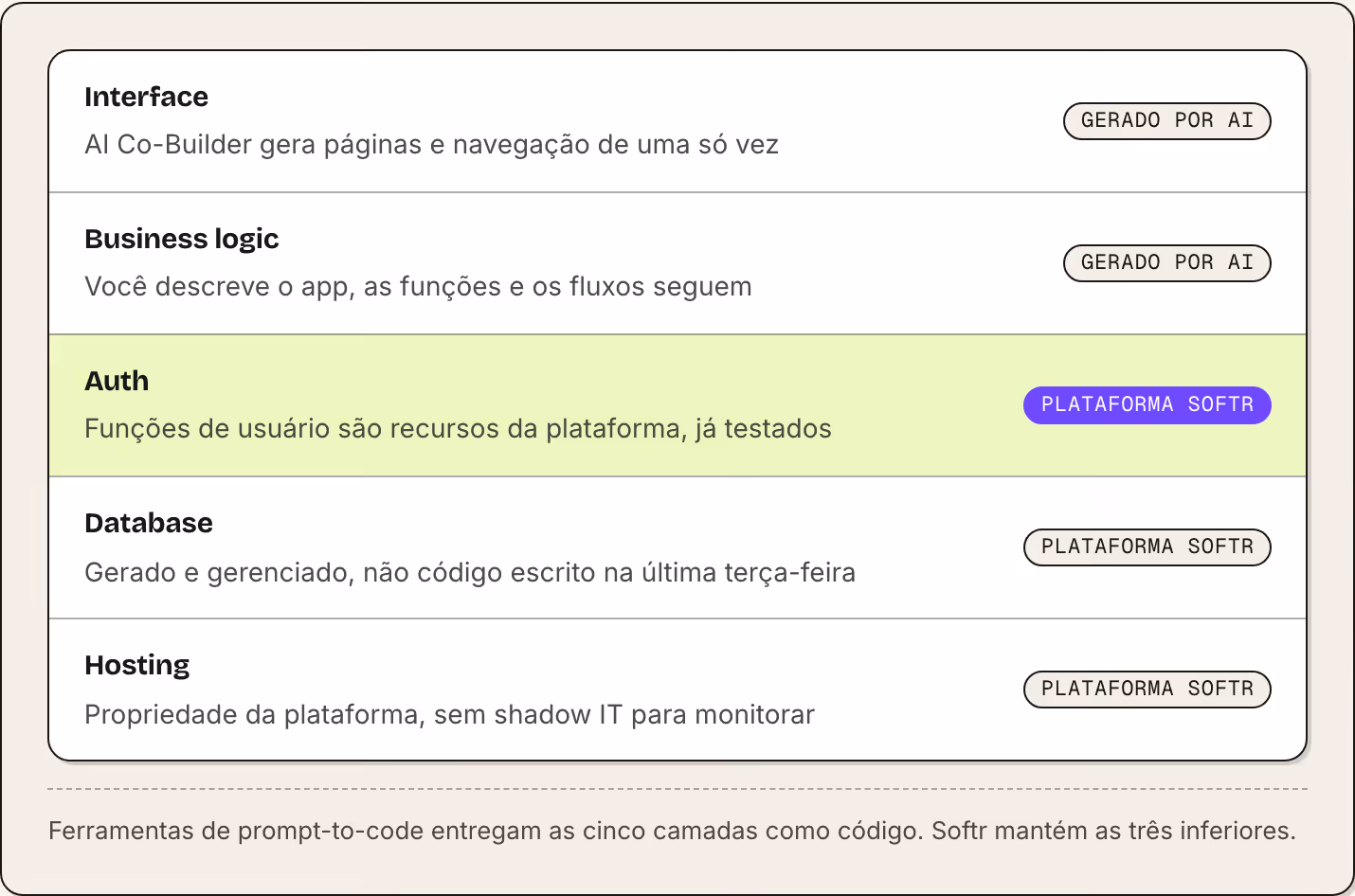
Task: Select the PLATAFORMA SOFTR badge in Hosting row
Action: 1147,690
